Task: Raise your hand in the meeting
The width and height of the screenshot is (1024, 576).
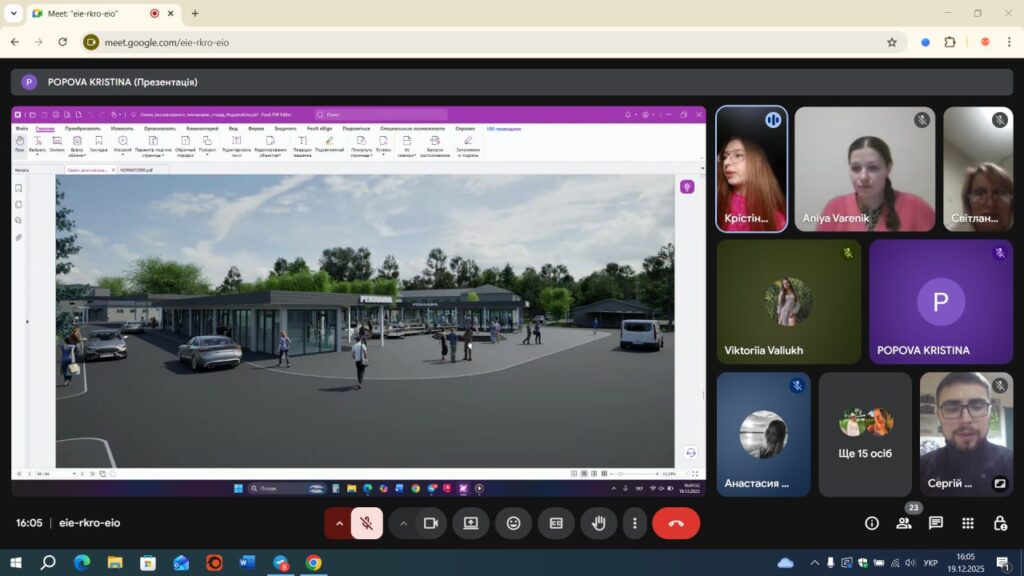Action: [599, 523]
